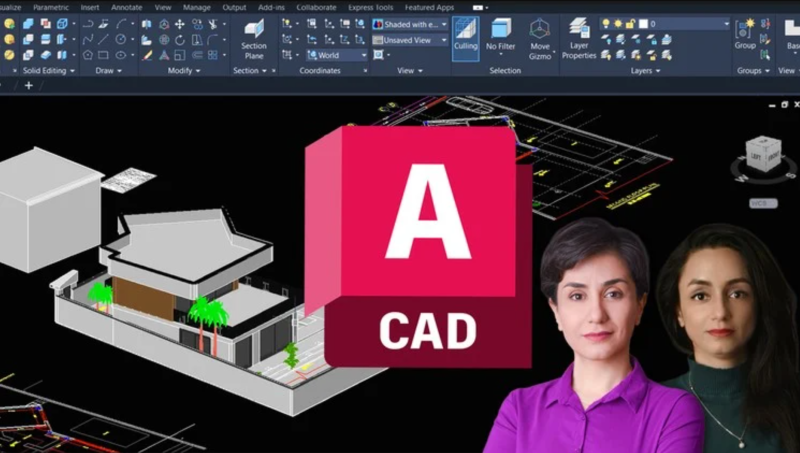Viewport: 800px width, 453px height.
Task: Switch to the Manage ribbon tab
Action: 196,8
